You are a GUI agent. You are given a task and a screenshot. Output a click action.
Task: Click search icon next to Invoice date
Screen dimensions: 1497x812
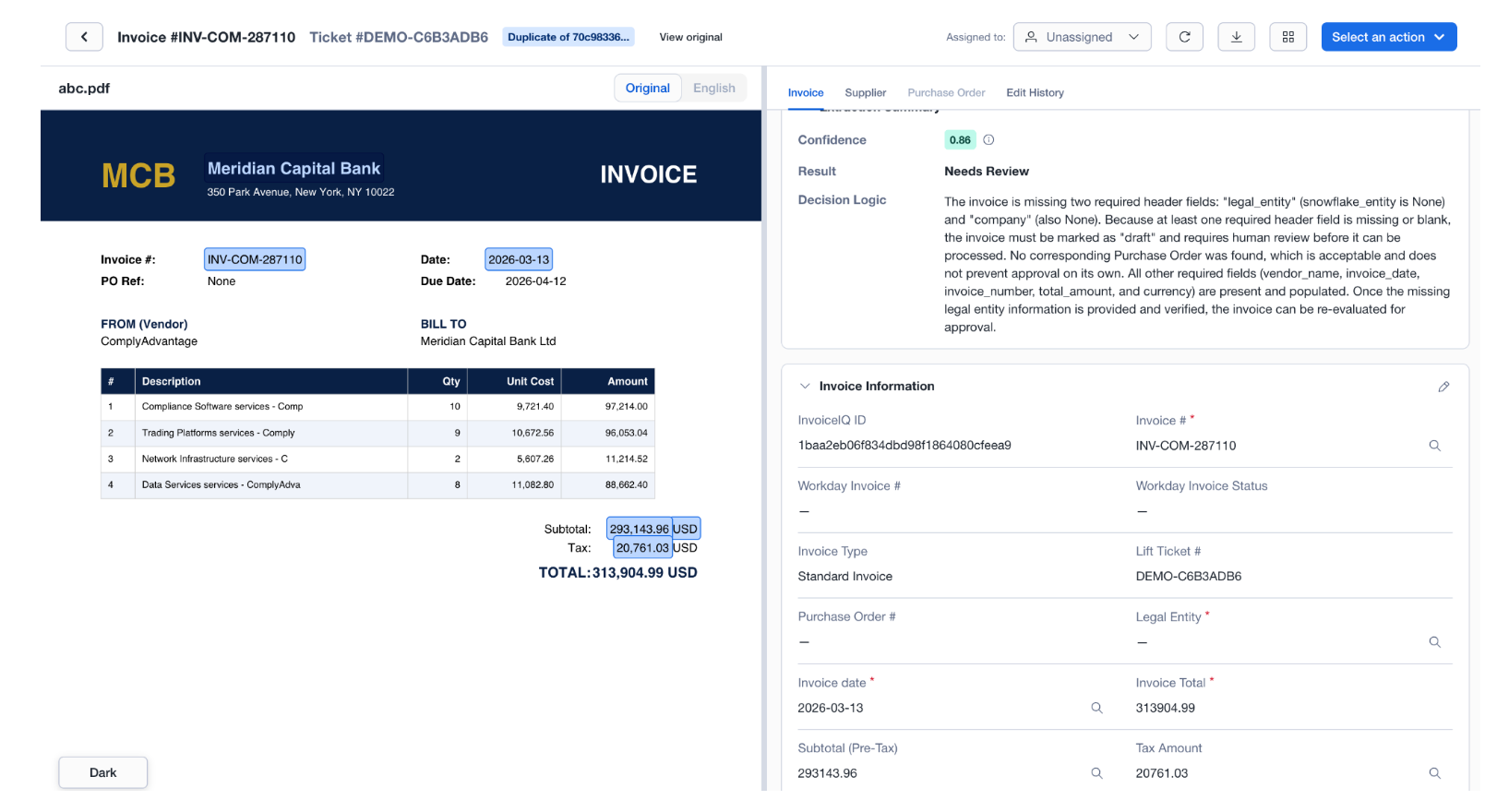coord(1096,708)
